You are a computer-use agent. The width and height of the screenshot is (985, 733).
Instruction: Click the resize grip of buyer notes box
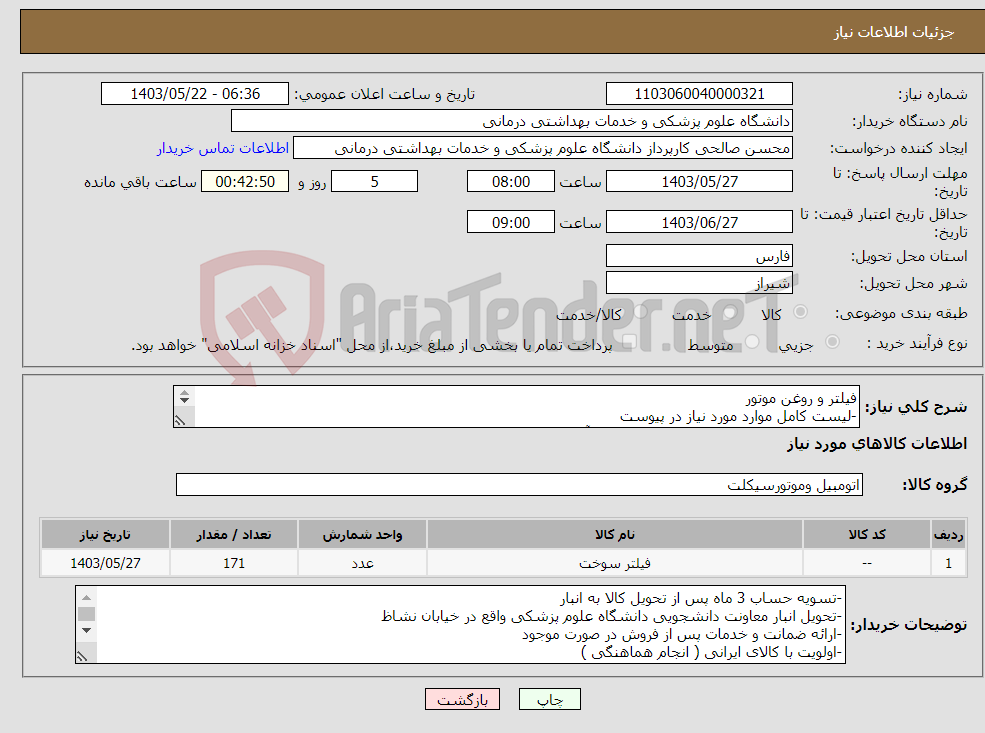pos(83,656)
